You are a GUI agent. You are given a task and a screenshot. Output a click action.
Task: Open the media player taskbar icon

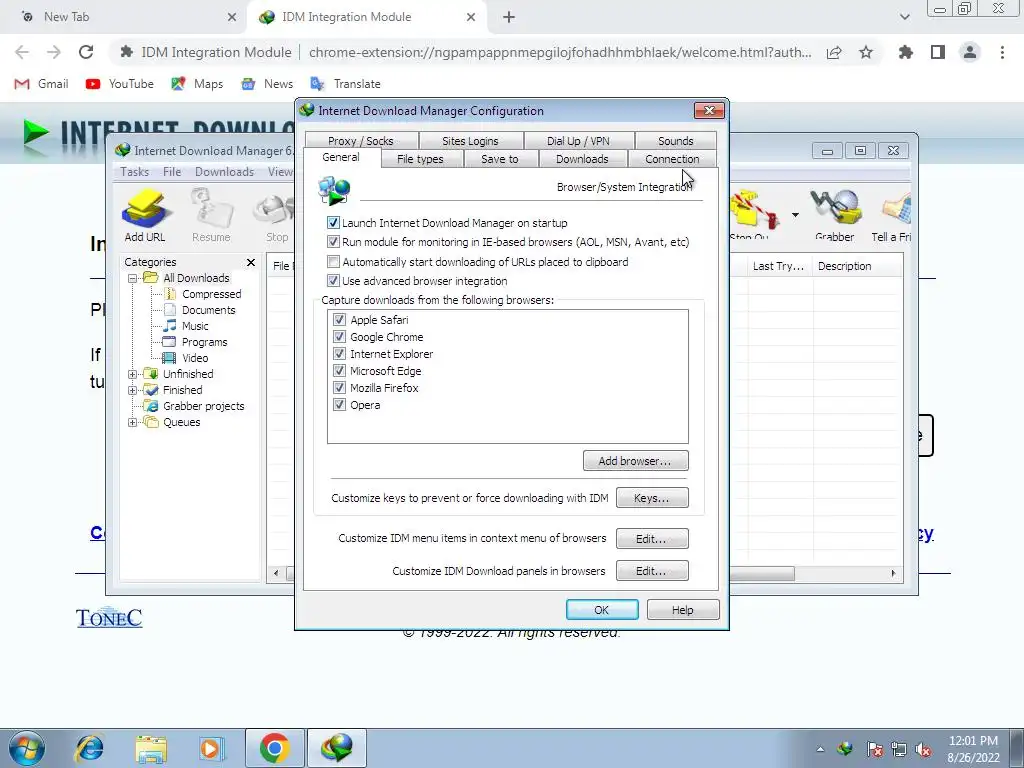click(211, 748)
